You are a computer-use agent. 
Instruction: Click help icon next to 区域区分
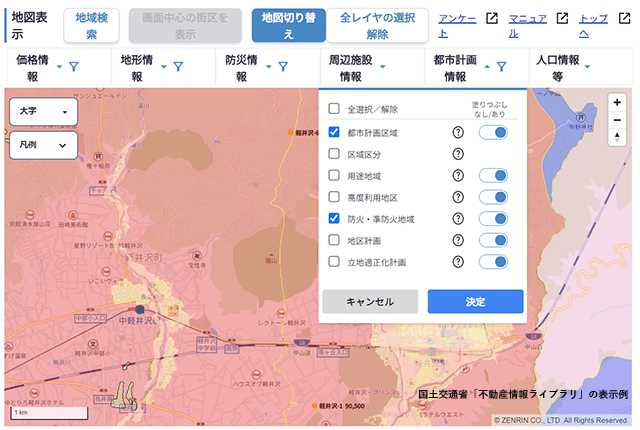pos(458,154)
